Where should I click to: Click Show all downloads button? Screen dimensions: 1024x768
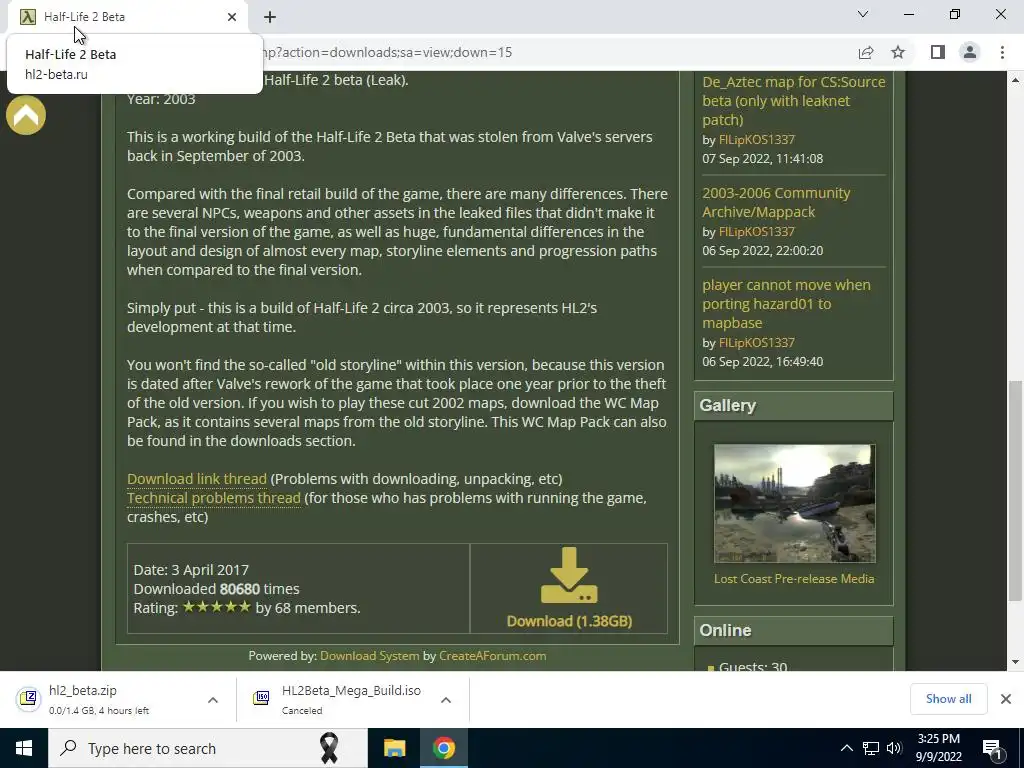pyautogui.click(x=948, y=699)
